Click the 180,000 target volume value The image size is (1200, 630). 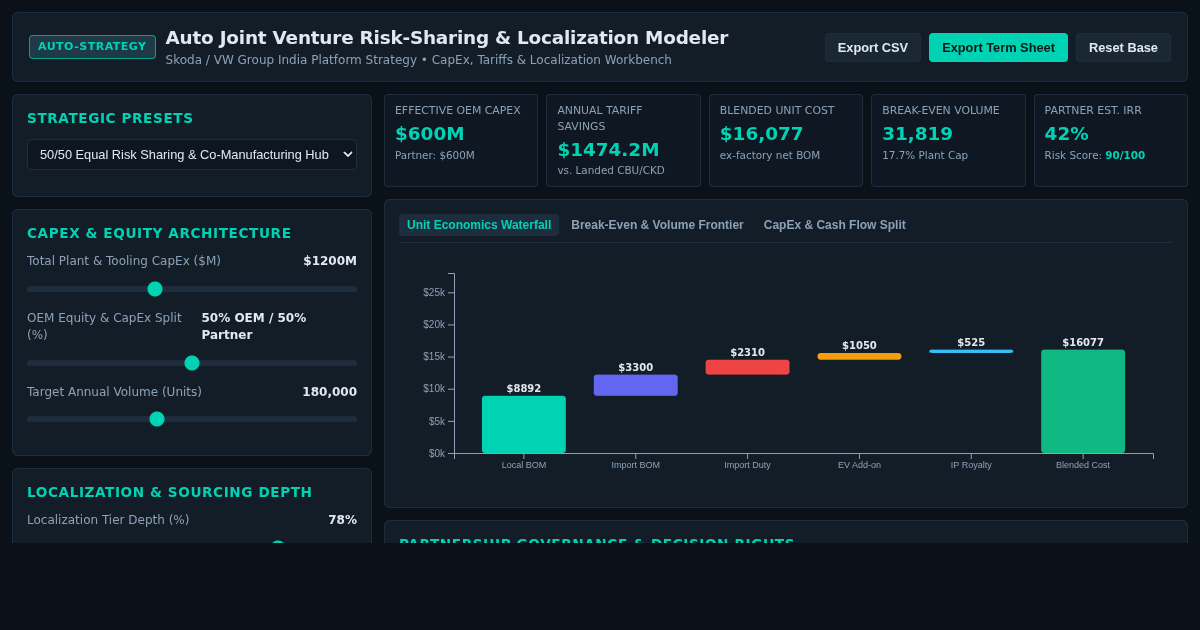point(329,392)
